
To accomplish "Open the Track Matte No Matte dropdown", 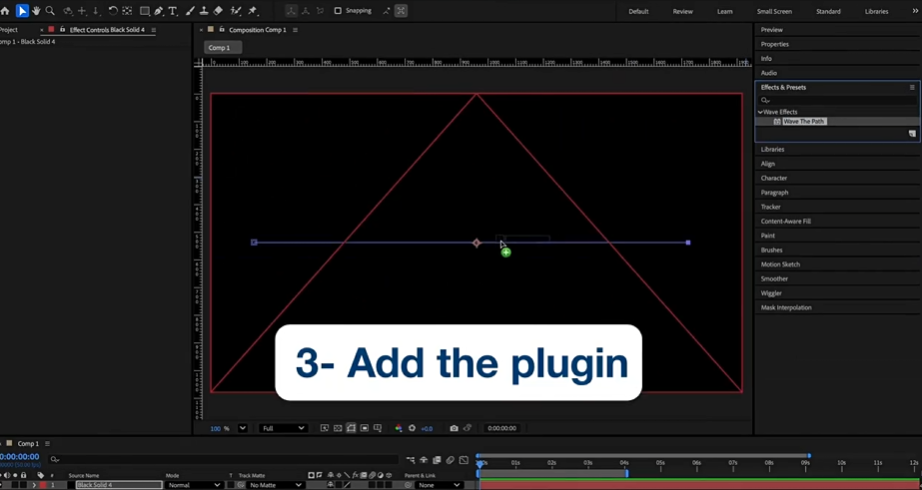I will pyautogui.click(x=275, y=485).
